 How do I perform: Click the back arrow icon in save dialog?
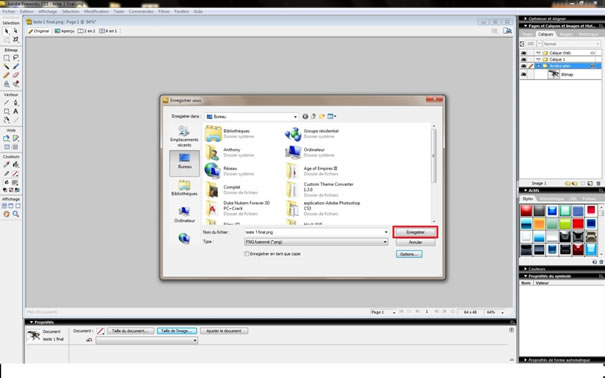pos(305,116)
